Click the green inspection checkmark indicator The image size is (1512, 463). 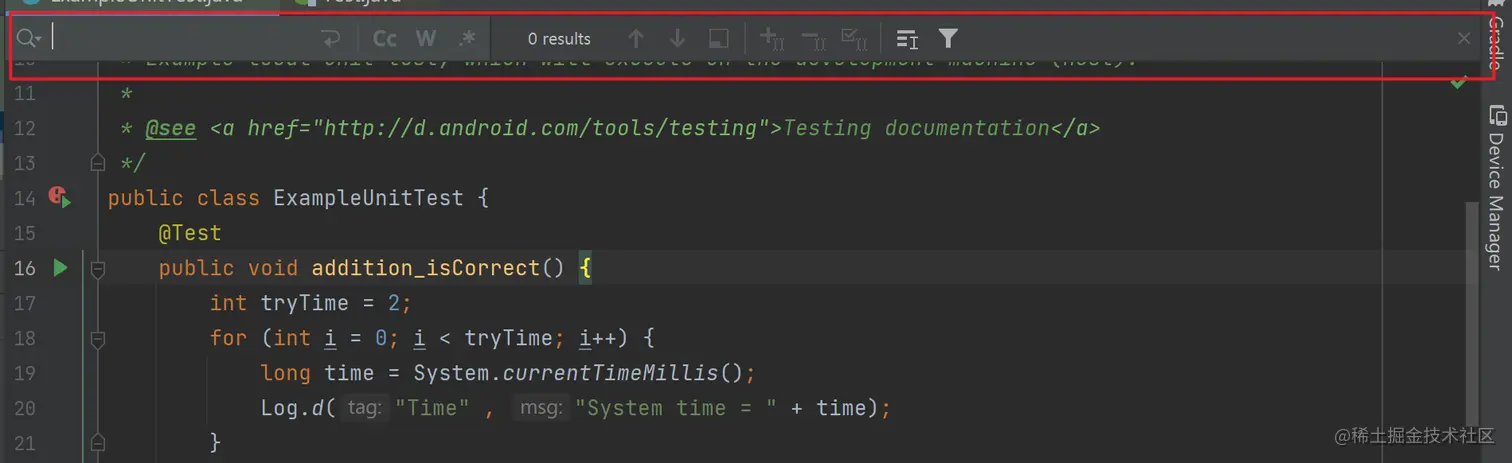(1458, 83)
